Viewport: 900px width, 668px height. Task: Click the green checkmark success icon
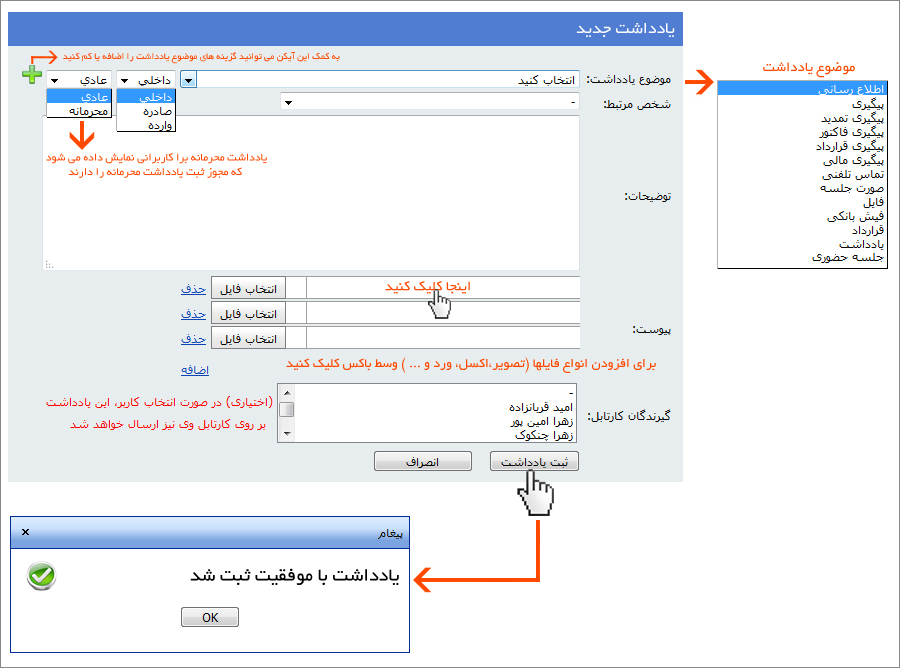(41, 576)
